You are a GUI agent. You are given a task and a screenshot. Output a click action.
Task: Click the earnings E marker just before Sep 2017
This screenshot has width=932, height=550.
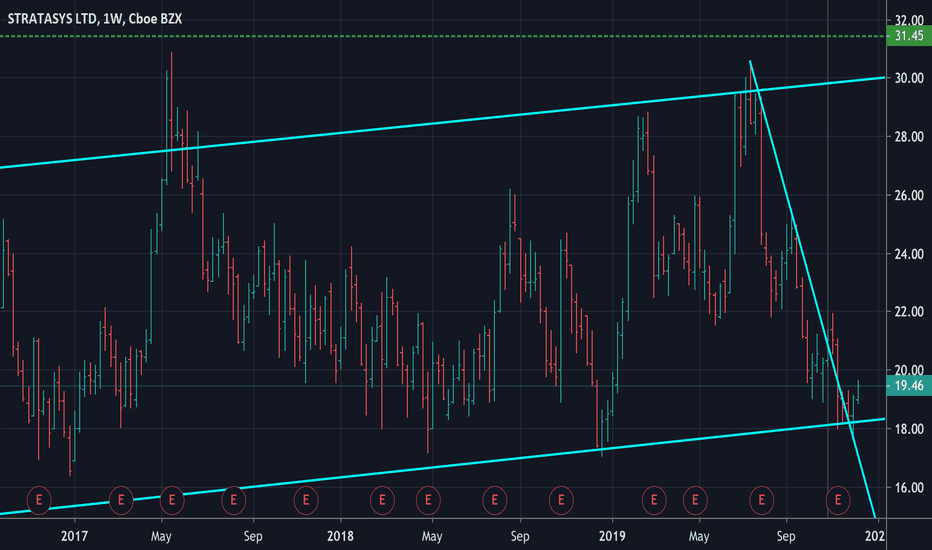234,500
